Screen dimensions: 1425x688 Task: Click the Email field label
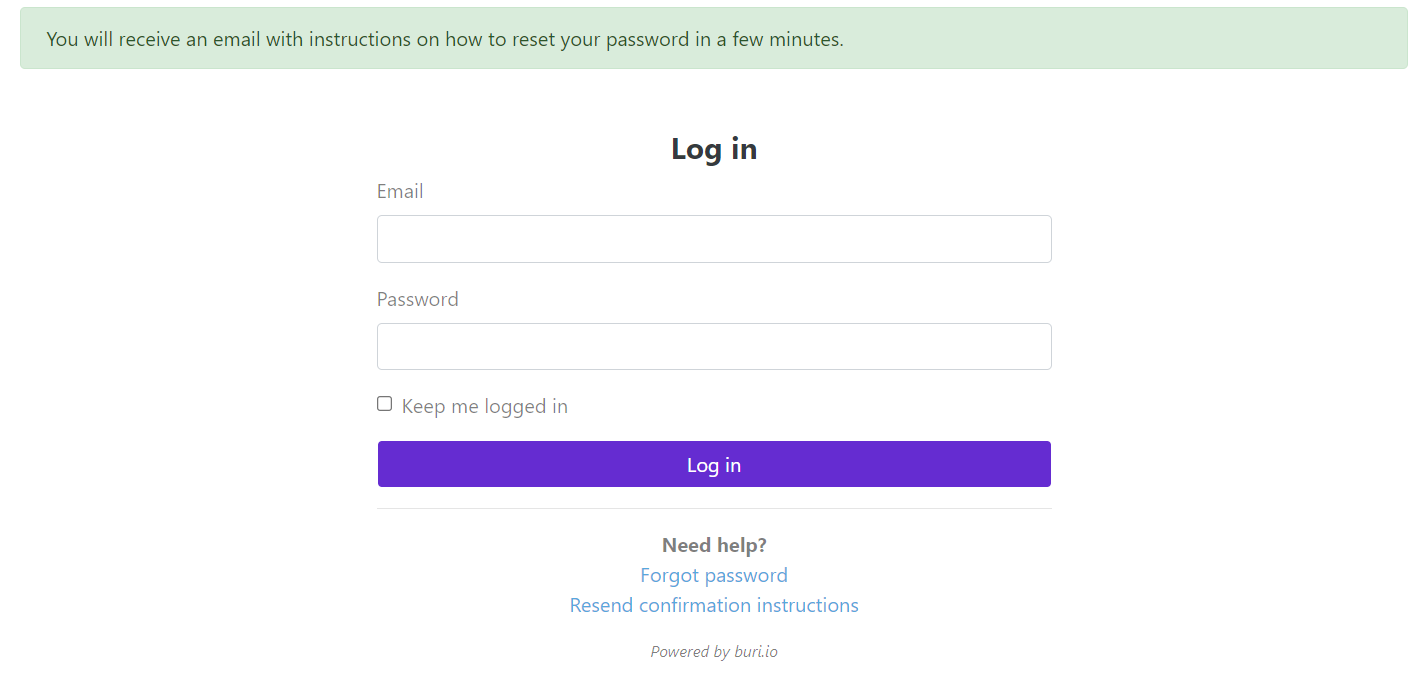point(400,191)
